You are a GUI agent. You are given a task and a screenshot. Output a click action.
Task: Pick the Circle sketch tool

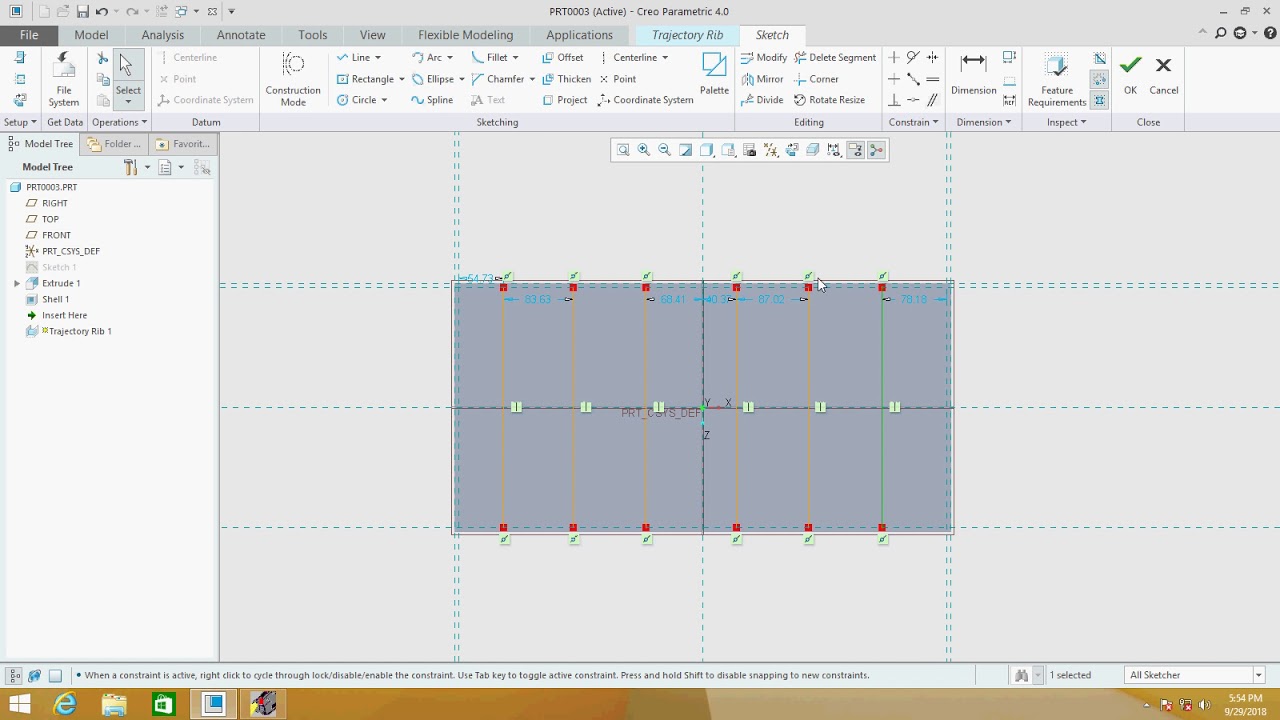tap(356, 100)
